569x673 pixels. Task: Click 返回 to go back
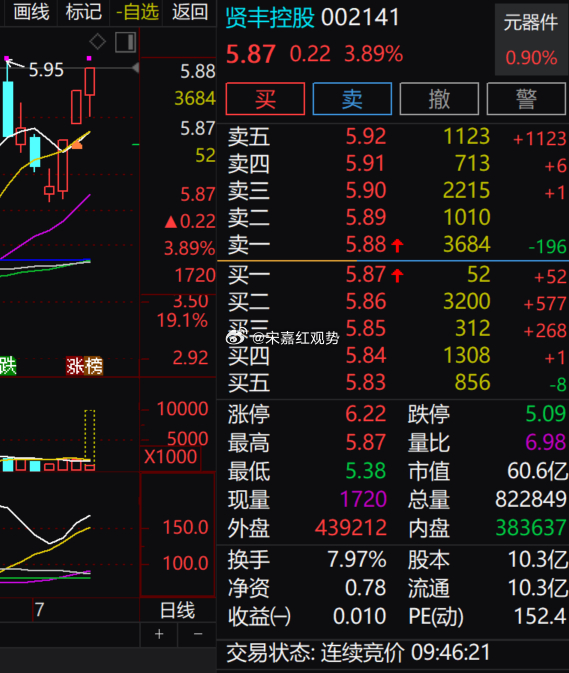point(190,12)
